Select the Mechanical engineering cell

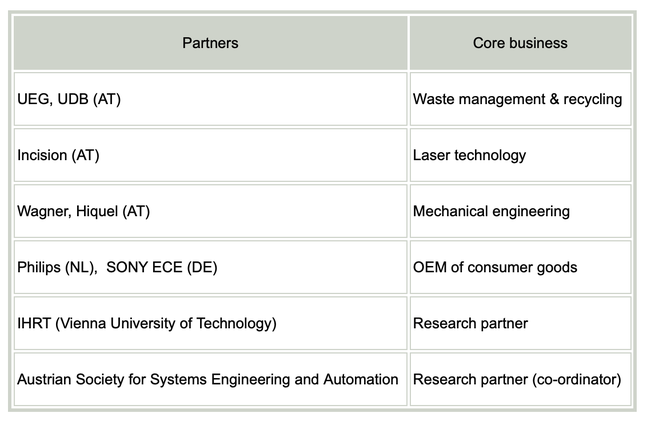click(x=520, y=211)
